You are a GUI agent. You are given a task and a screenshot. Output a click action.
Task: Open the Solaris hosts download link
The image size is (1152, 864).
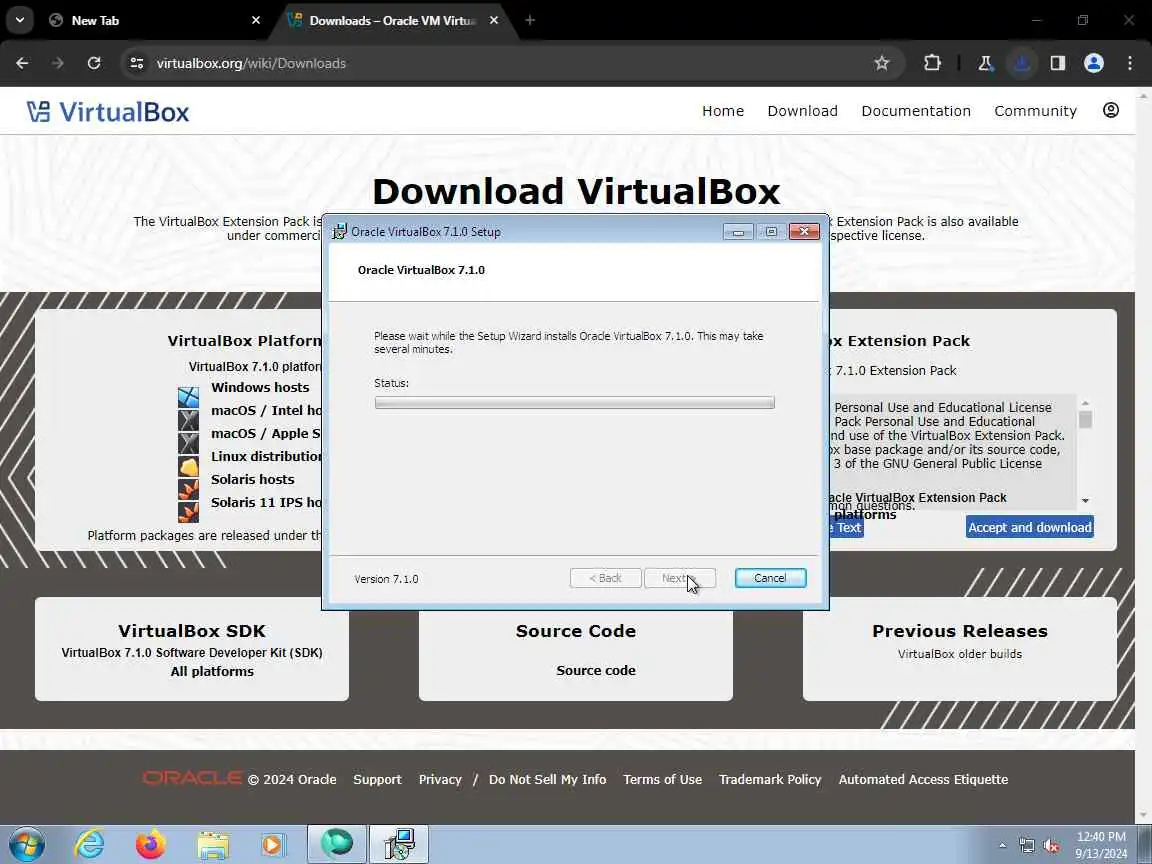(x=253, y=479)
